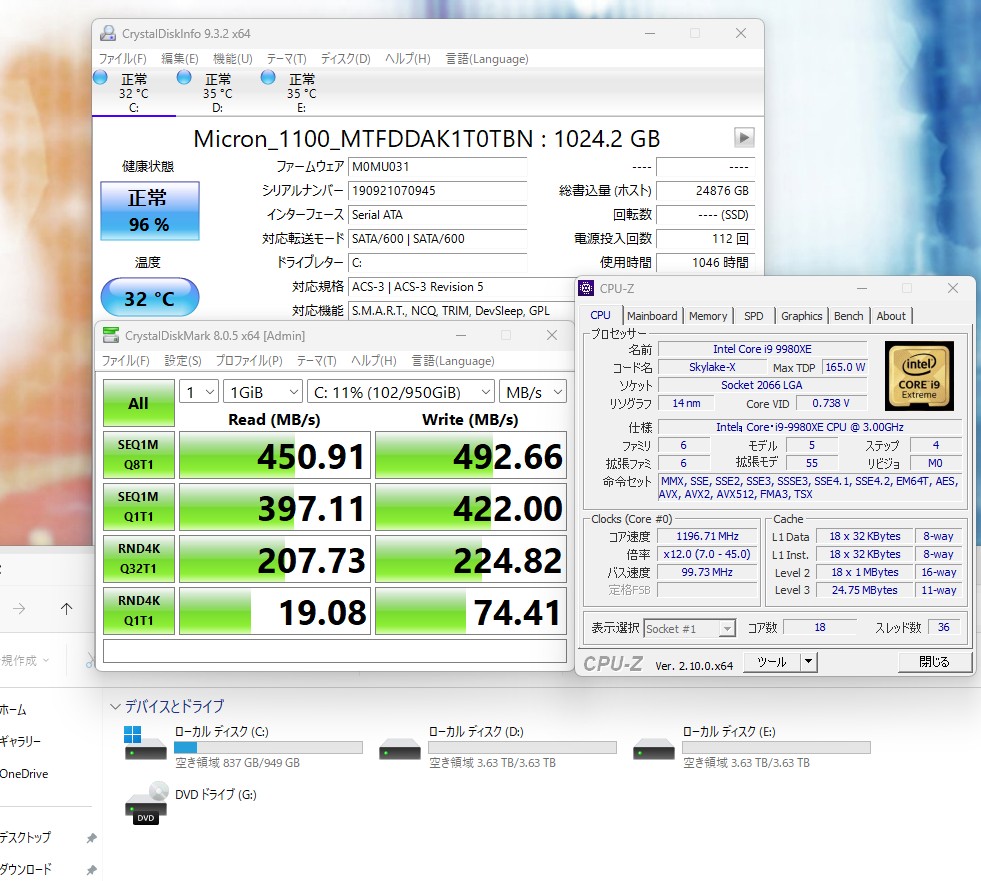The image size is (981, 881).
Task: Go to next disk with arrow button
Action: pyautogui.click(x=743, y=138)
